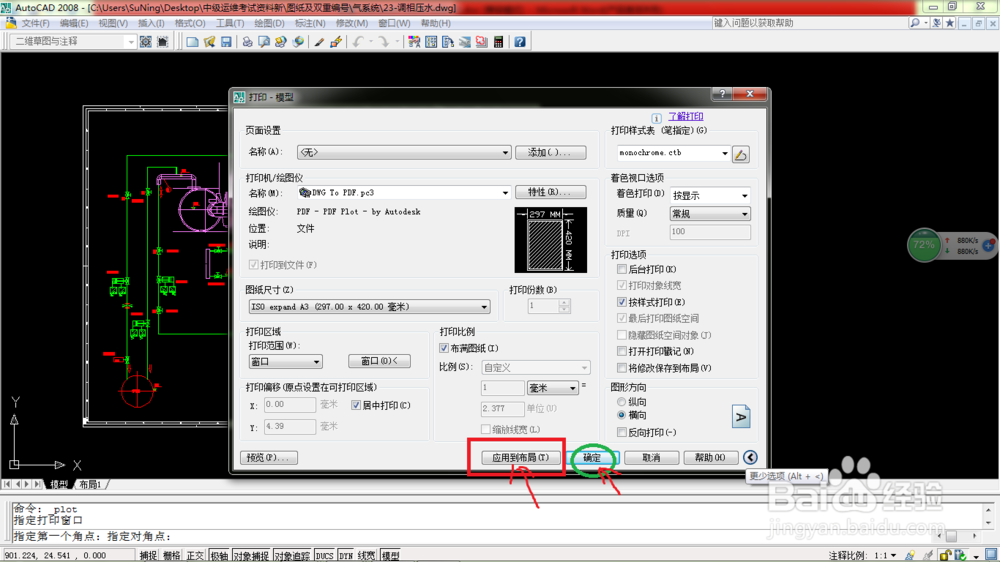Click the Markup Set Manager toolbar icon
This screenshot has height=562, width=1000.
coord(482,41)
